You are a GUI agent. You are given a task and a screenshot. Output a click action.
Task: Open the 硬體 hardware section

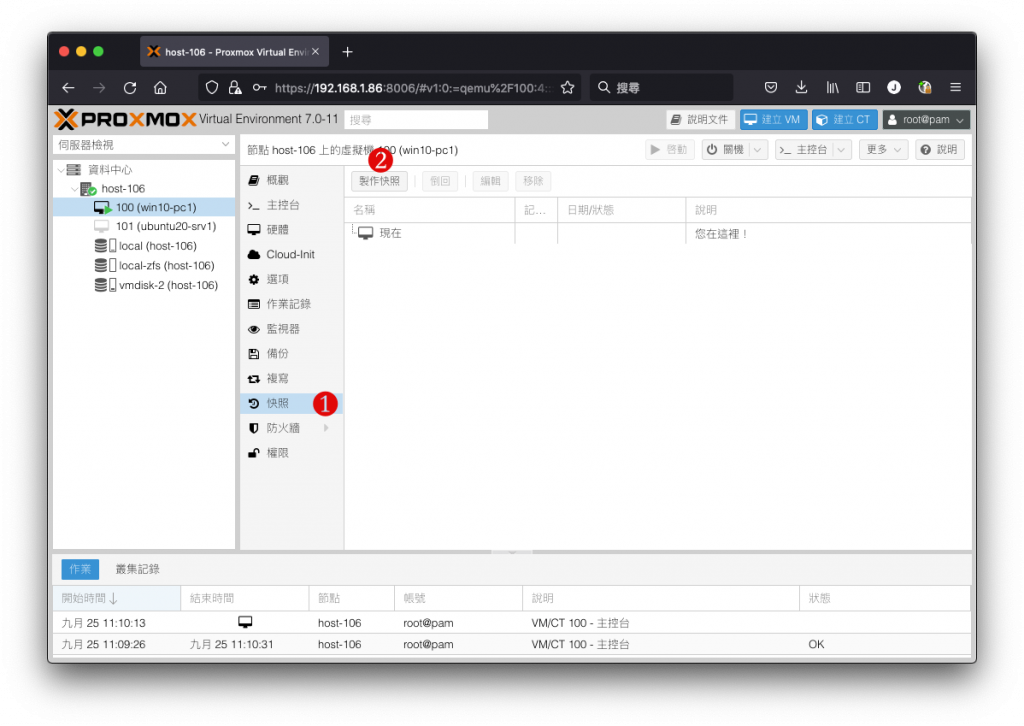click(x=291, y=230)
